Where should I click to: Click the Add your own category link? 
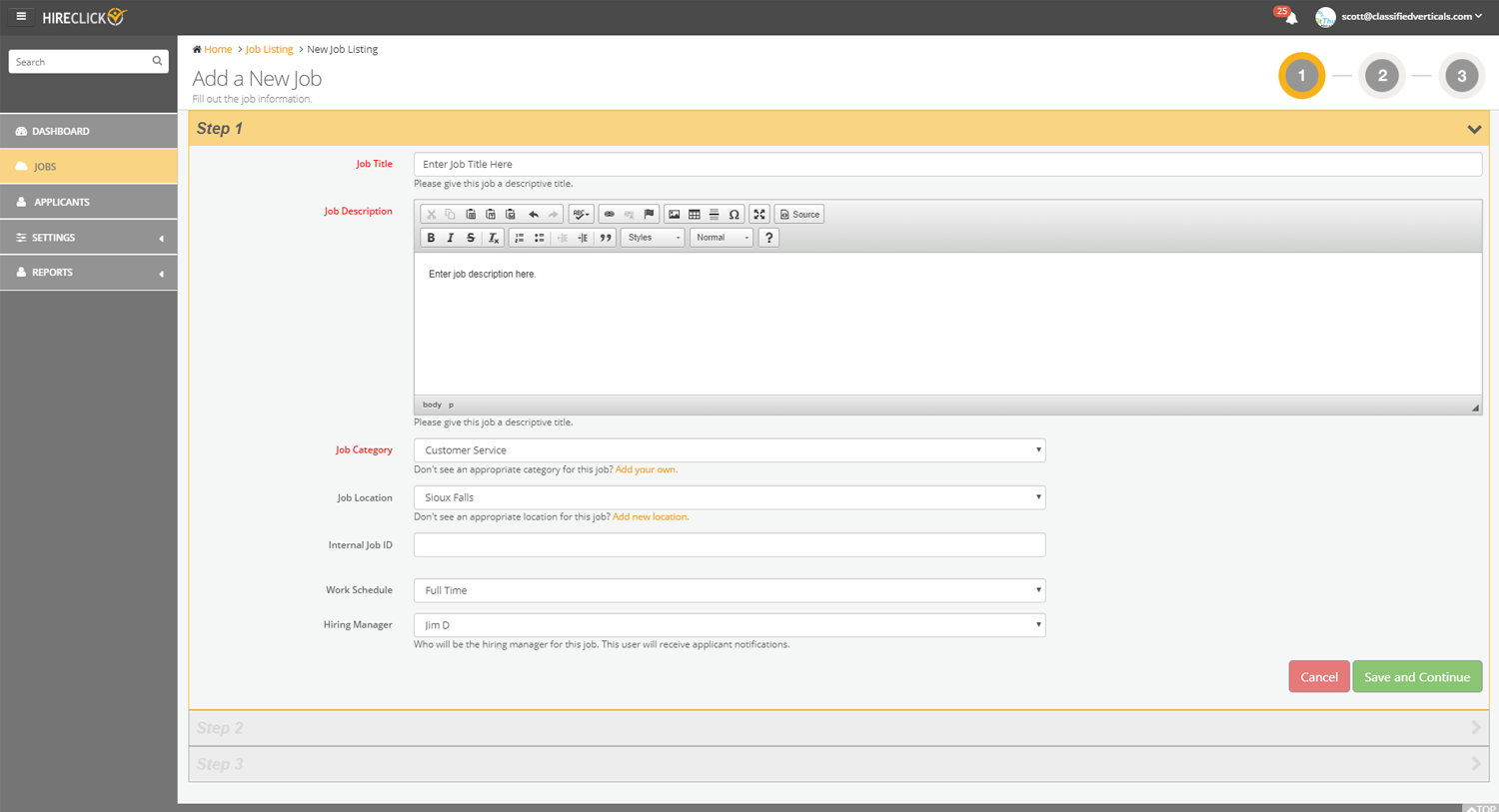[x=646, y=469]
